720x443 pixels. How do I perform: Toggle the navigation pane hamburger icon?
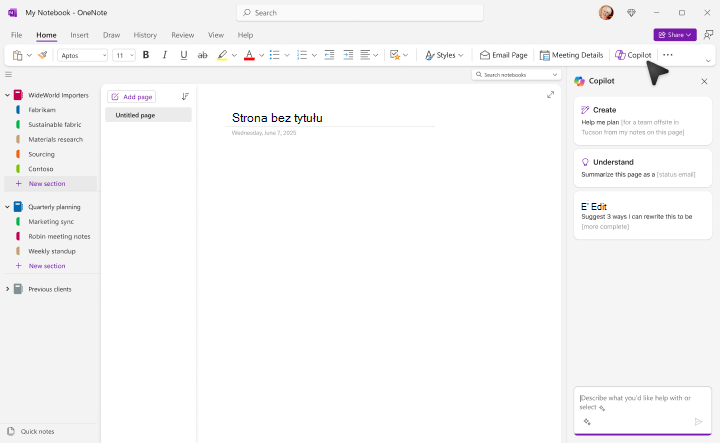coord(8,74)
